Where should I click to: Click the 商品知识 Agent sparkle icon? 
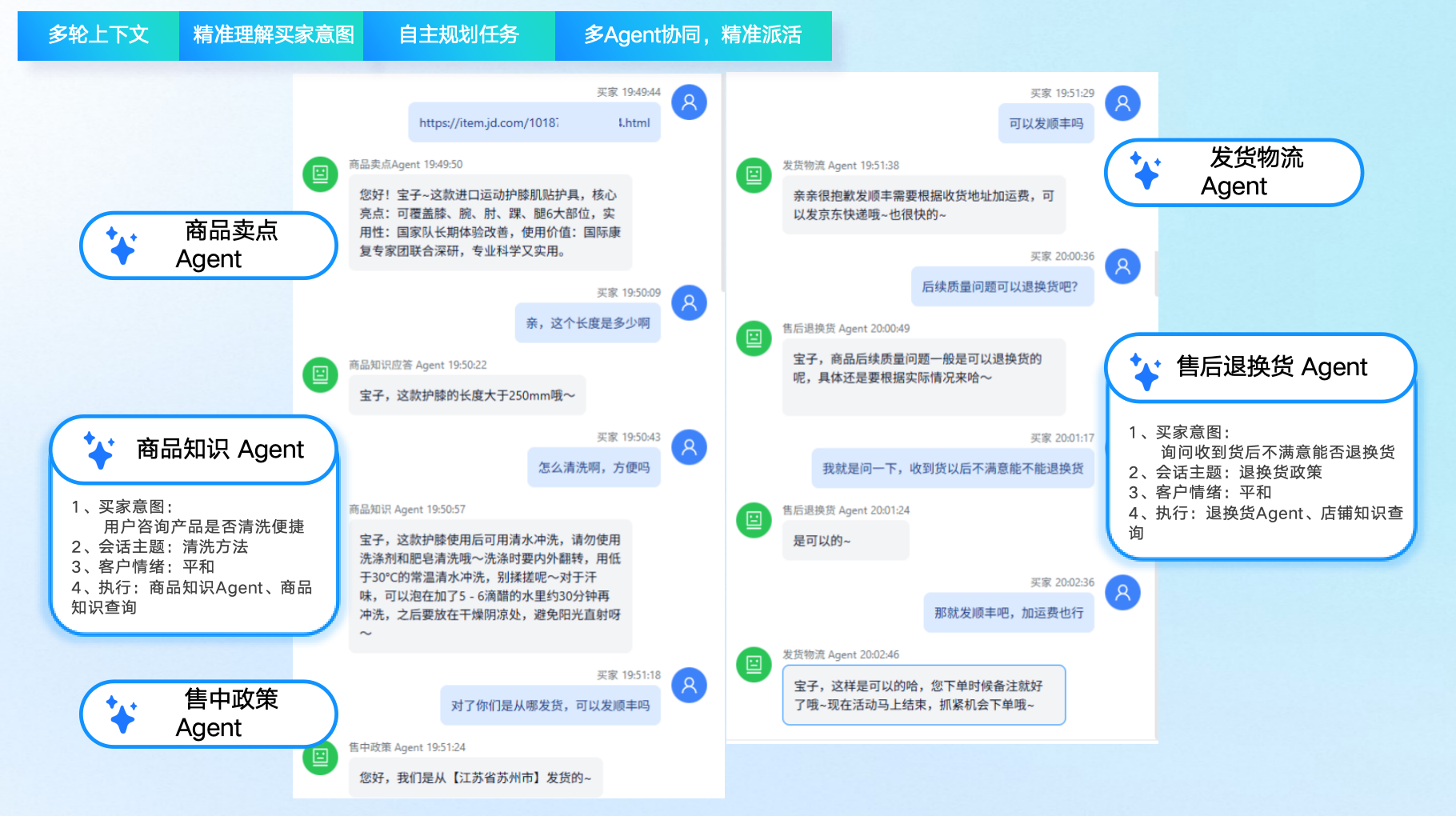click(98, 450)
